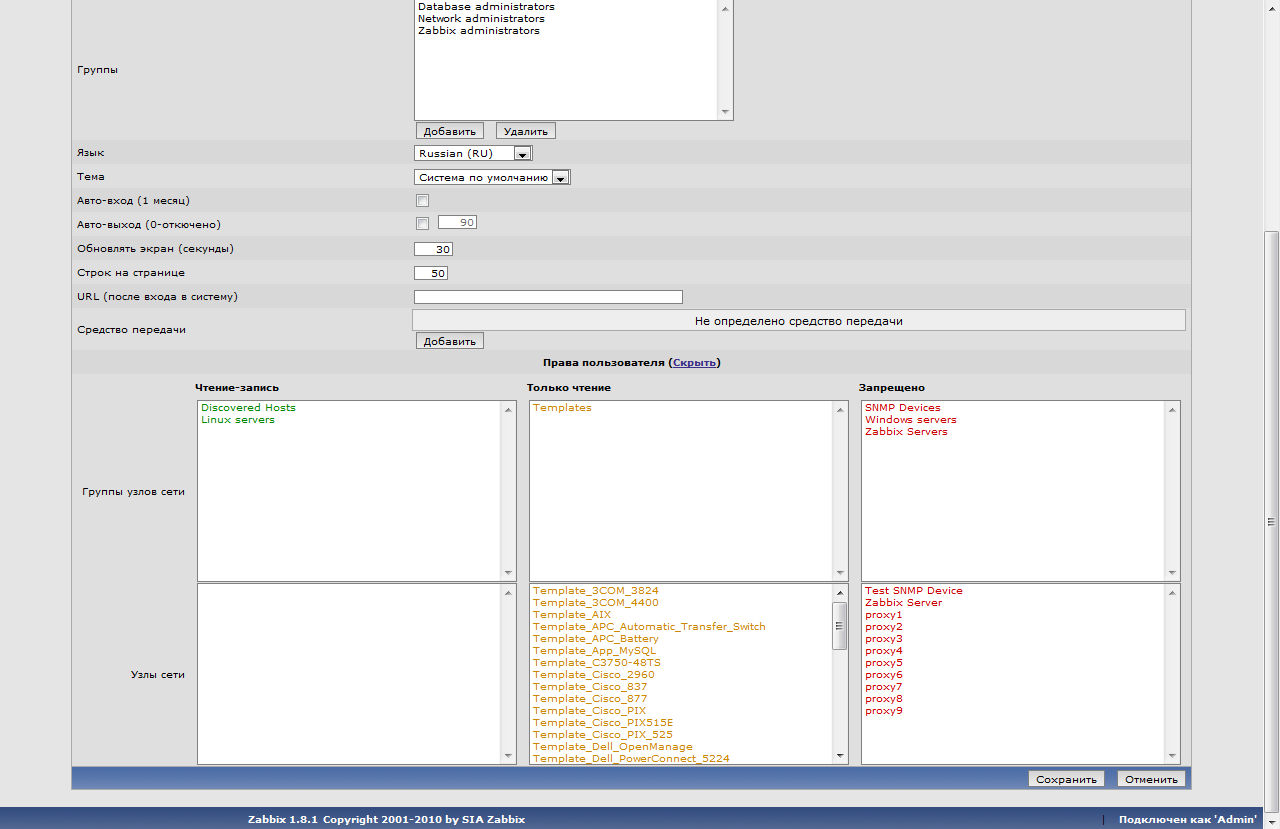Image resolution: width=1280 pixels, height=829 pixels.
Task: Click Добавить to add a media type
Action: [450, 341]
